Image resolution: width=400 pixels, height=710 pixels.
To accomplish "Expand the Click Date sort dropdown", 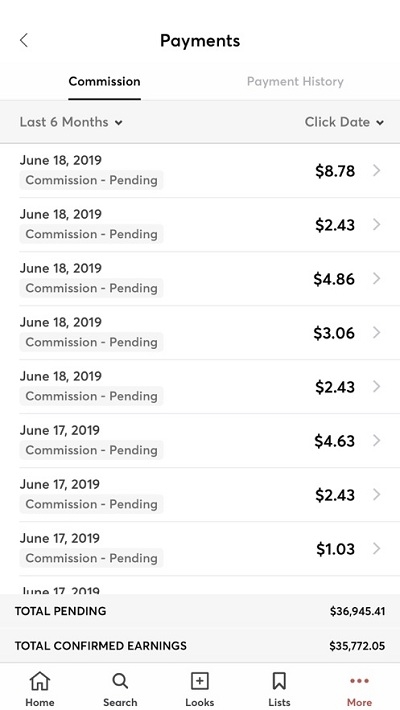I will tap(344, 122).
